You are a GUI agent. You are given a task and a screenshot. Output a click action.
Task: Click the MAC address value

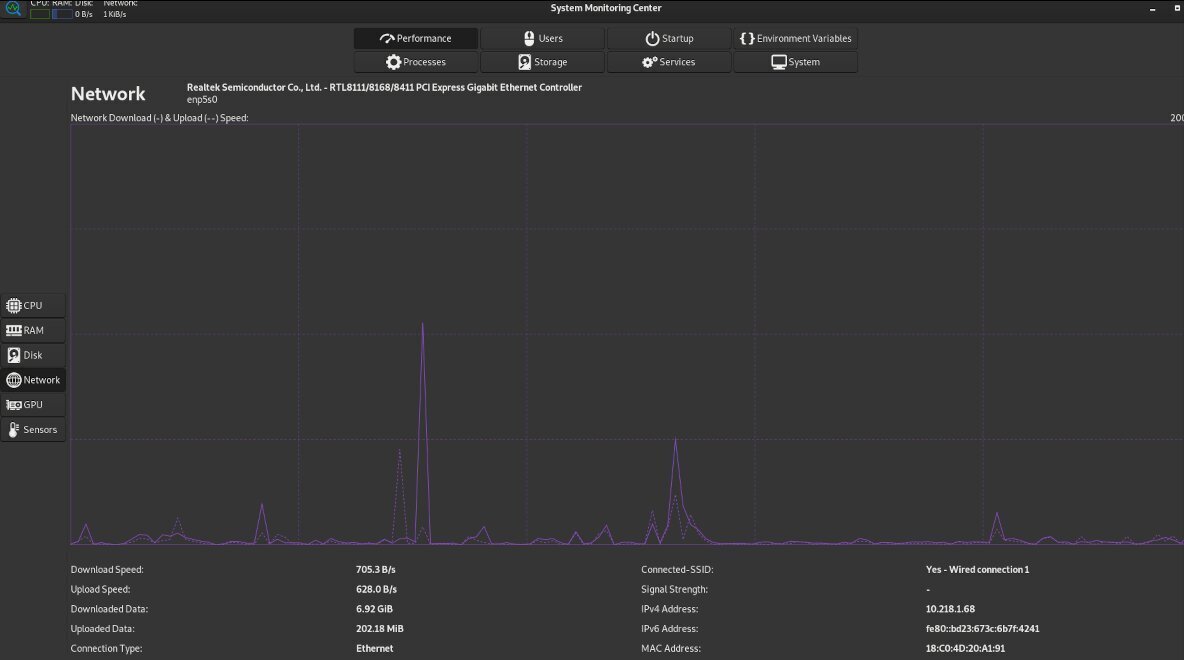tap(965, 648)
